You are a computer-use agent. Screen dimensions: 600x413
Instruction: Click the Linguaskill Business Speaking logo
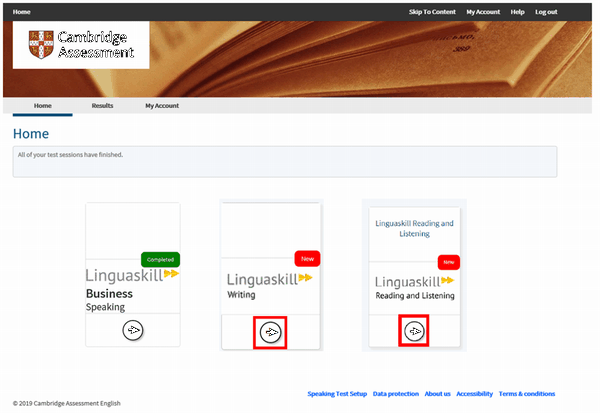[132, 290]
